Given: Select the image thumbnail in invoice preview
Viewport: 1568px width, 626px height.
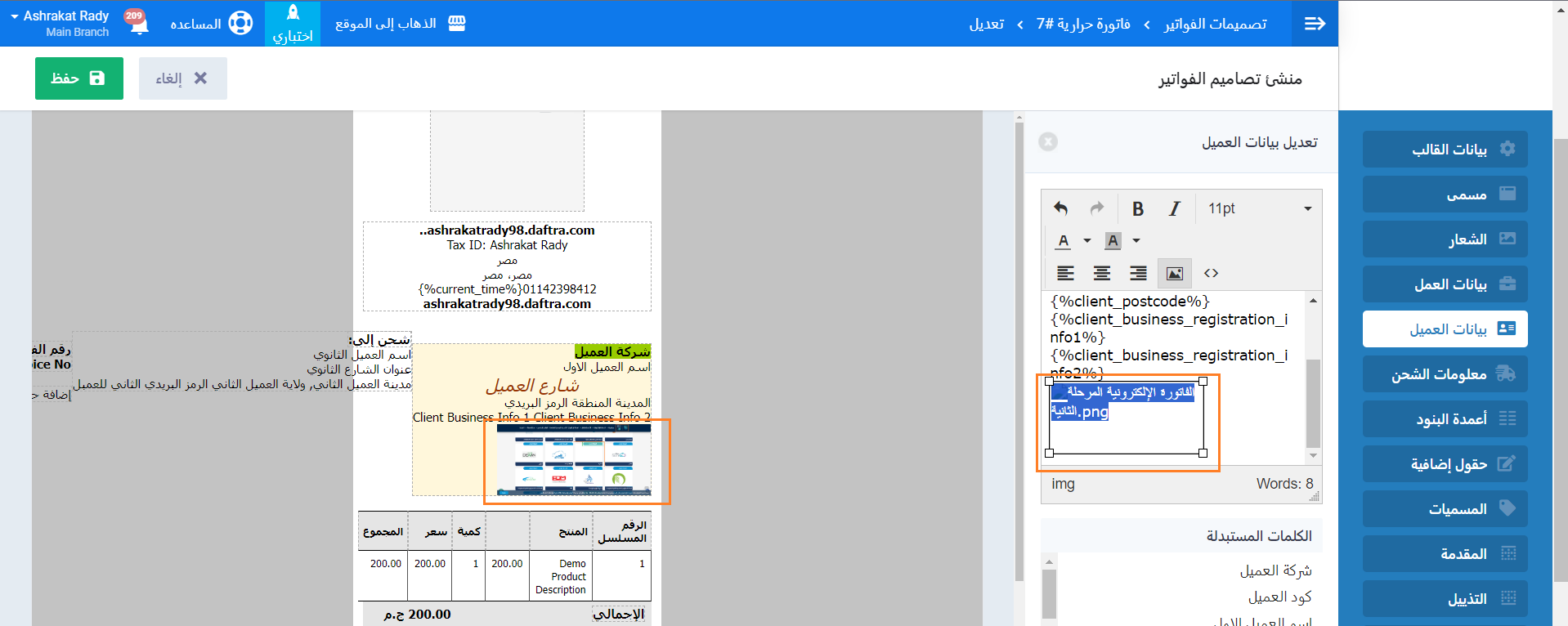Looking at the screenshot, I should [574, 460].
